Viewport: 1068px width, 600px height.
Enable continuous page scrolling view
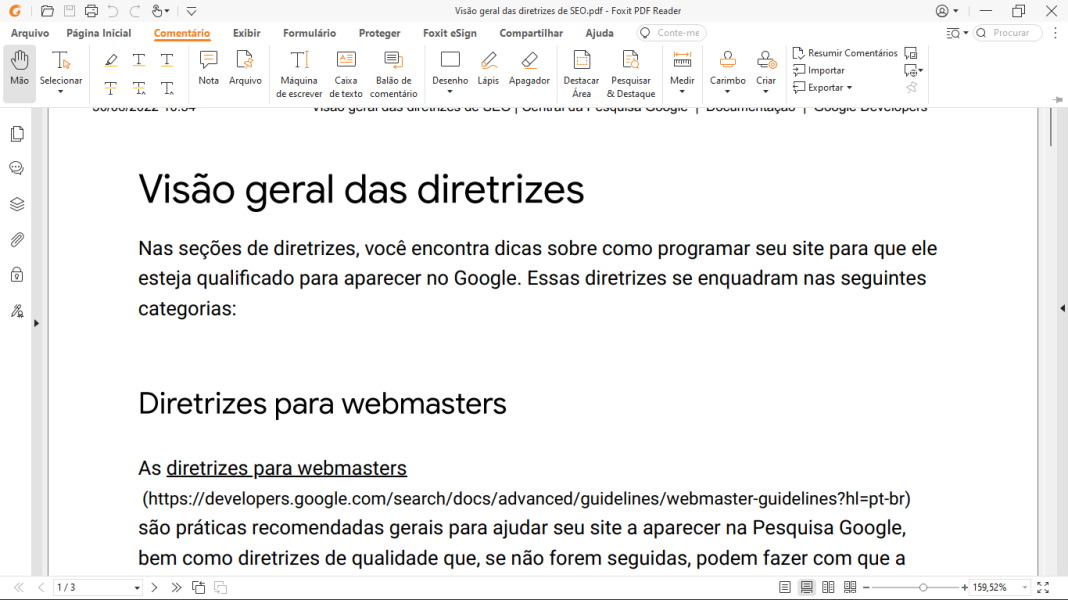[807, 587]
